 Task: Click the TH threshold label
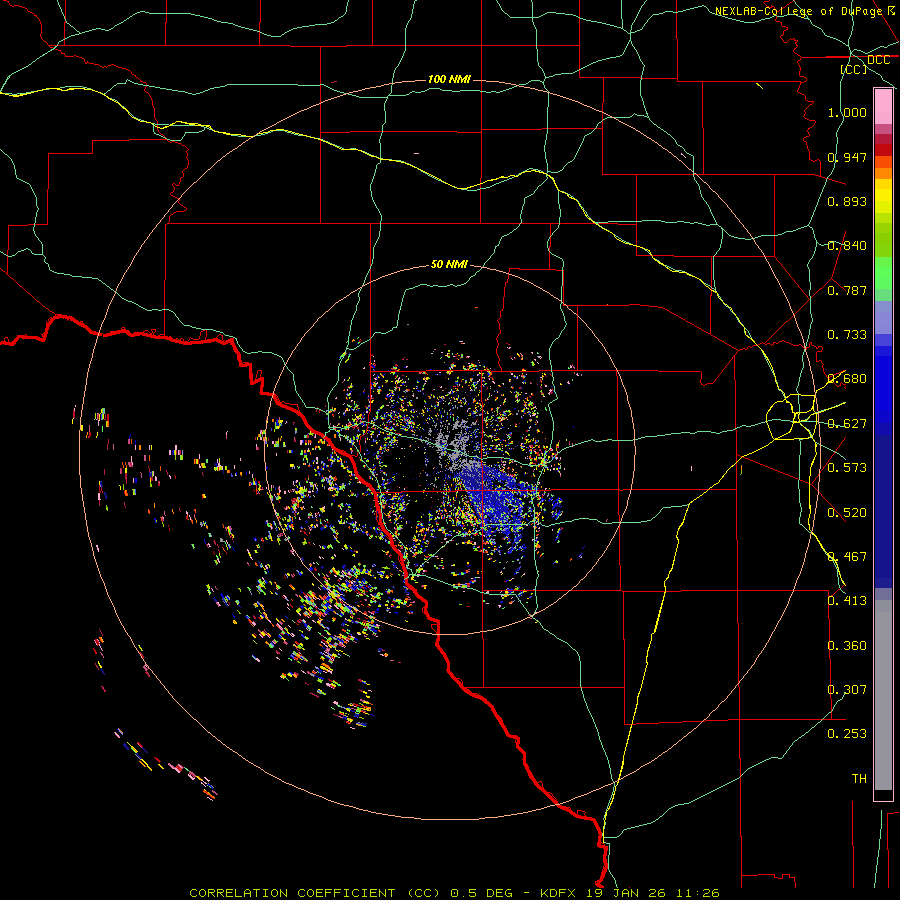click(859, 779)
